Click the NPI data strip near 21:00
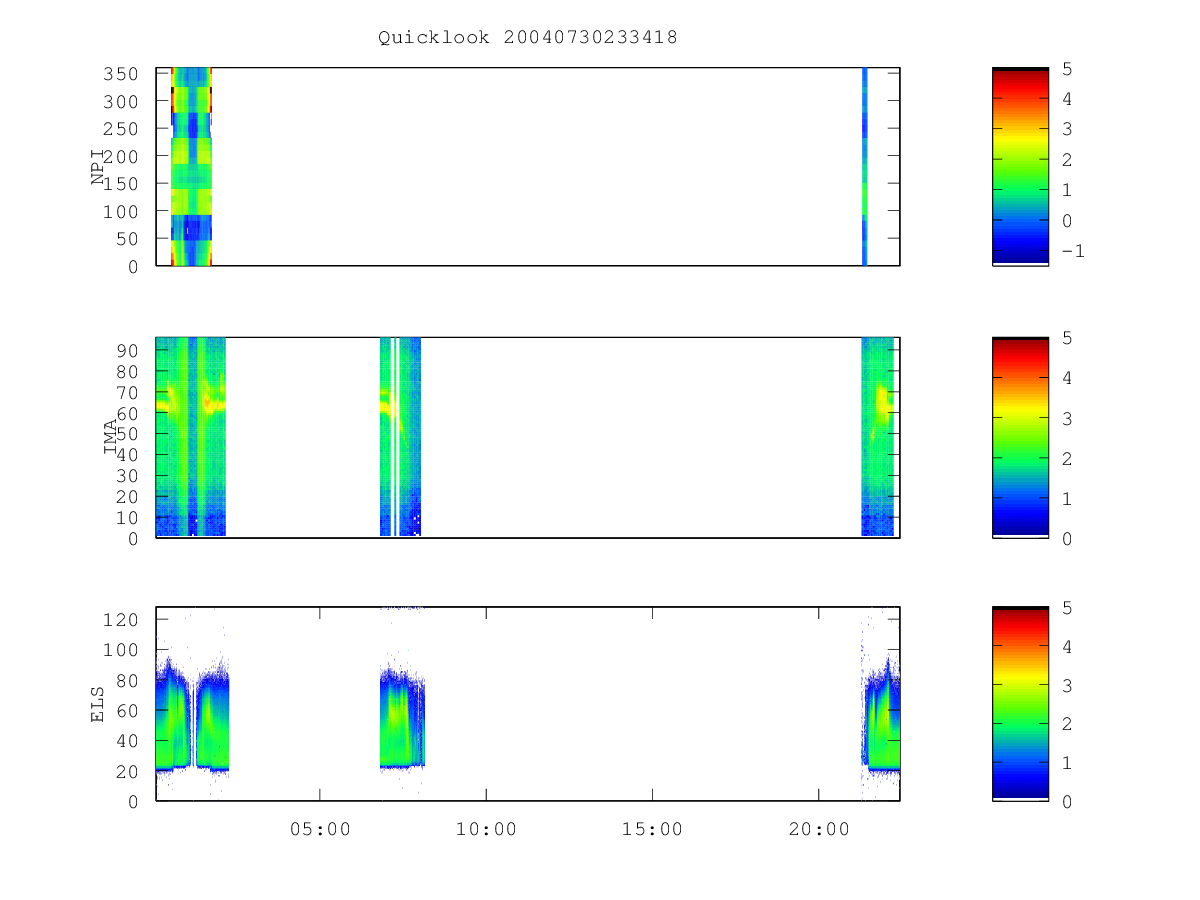The width and height of the screenshot is (1200, 900). pyautogui.click(x=864, y=166)
